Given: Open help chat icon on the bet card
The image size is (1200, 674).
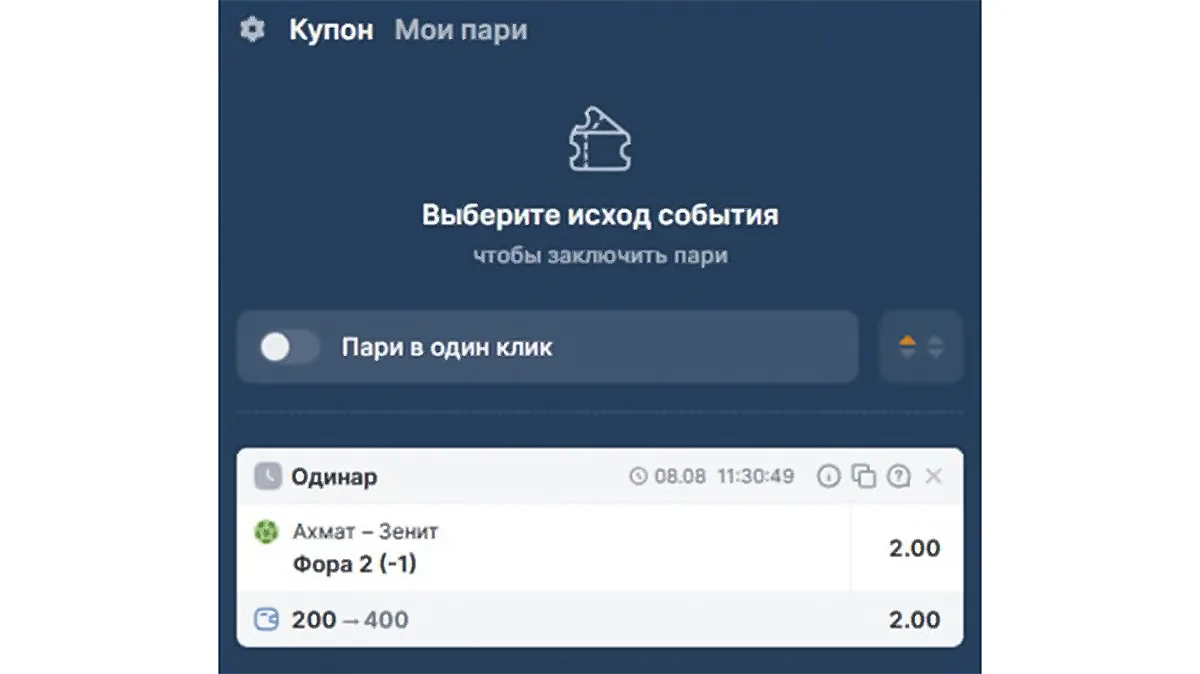Looking at the screenshot, I should point(898,476).
